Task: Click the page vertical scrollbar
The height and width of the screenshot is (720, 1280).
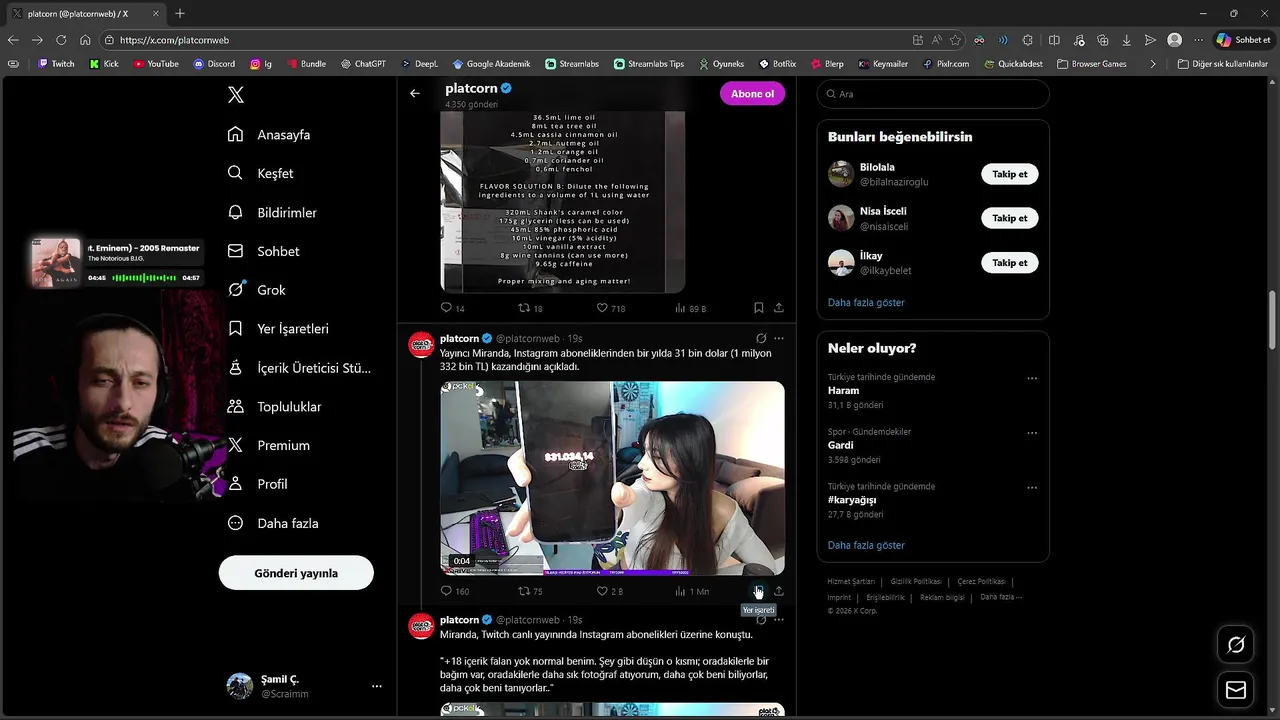Action: click(1273, 320)
